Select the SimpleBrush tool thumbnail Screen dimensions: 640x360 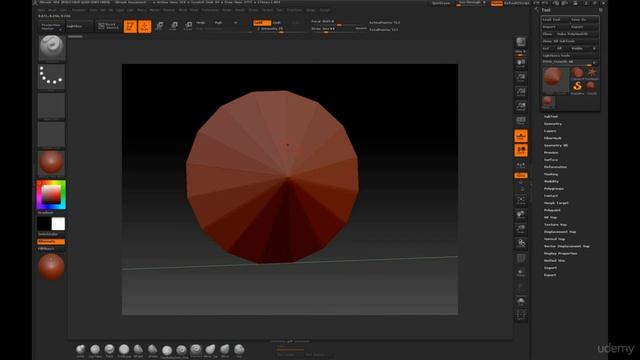pyautogui.click(x=577, y=87)
